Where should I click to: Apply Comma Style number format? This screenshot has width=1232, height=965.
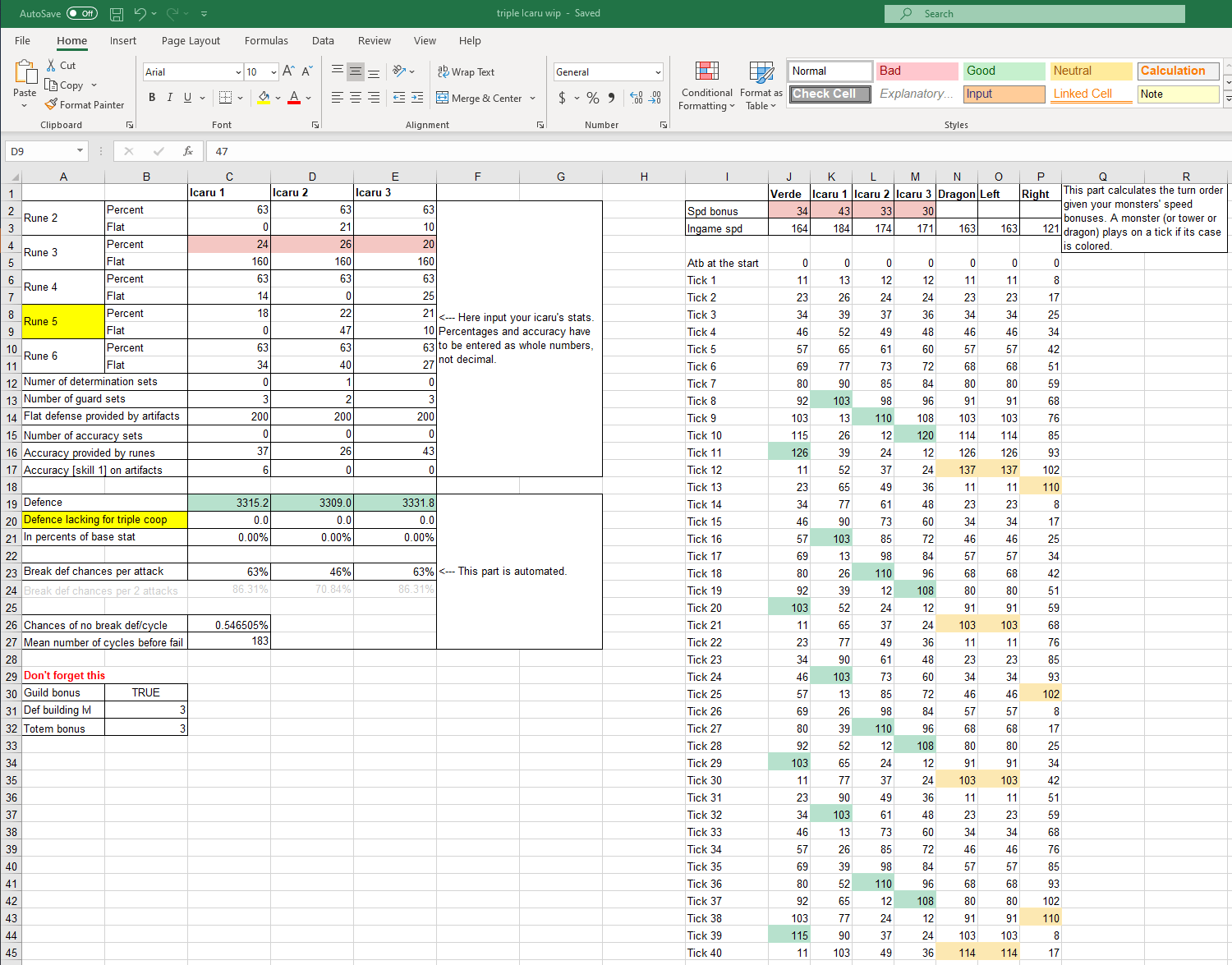pos(611,98)
